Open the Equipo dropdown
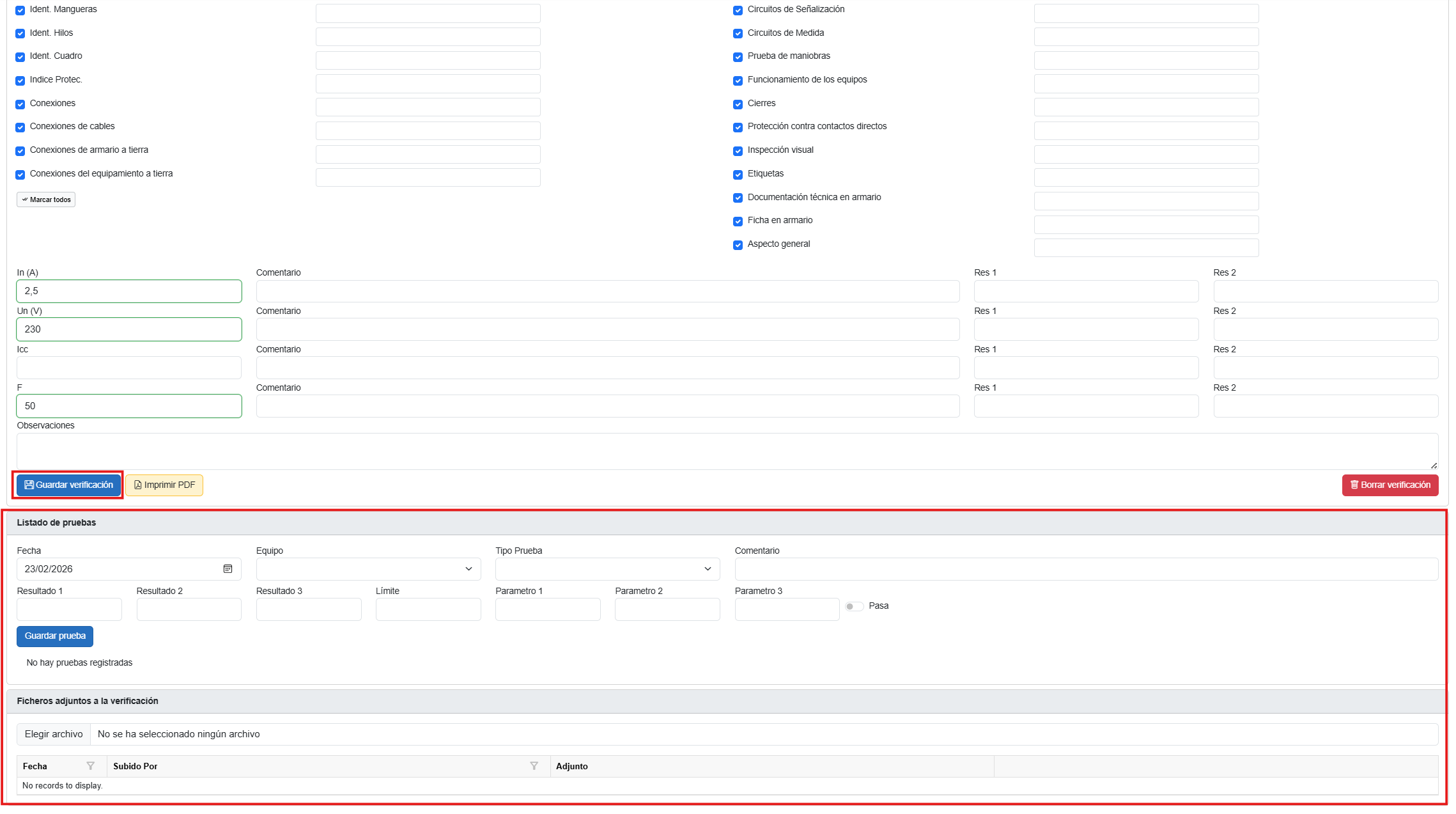This screenshot has height=814, width=1456. [368, 568]
